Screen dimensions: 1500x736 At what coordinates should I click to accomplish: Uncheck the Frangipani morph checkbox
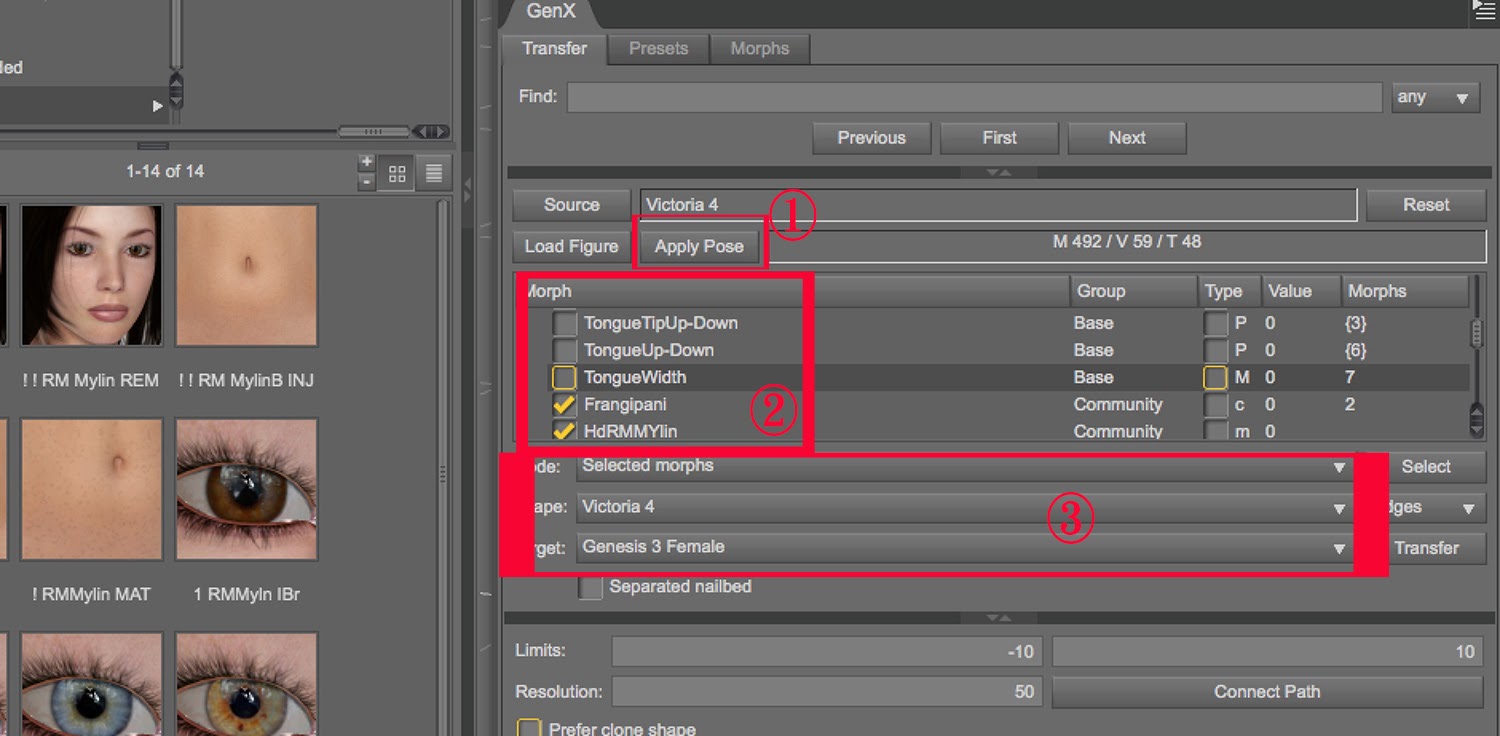tap(564, 405)
